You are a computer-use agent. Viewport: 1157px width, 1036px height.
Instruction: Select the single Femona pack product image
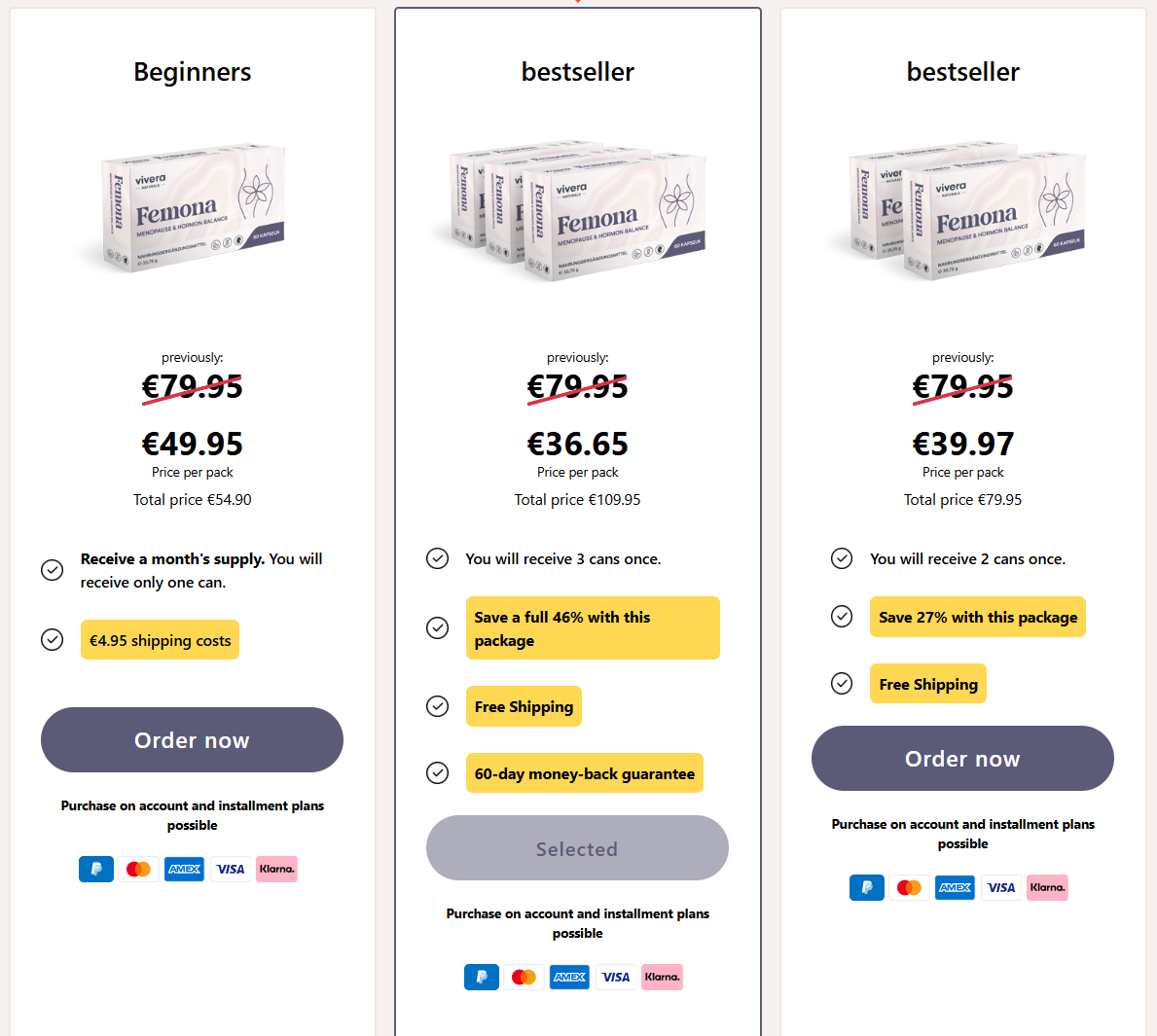[x=192, y=209]
